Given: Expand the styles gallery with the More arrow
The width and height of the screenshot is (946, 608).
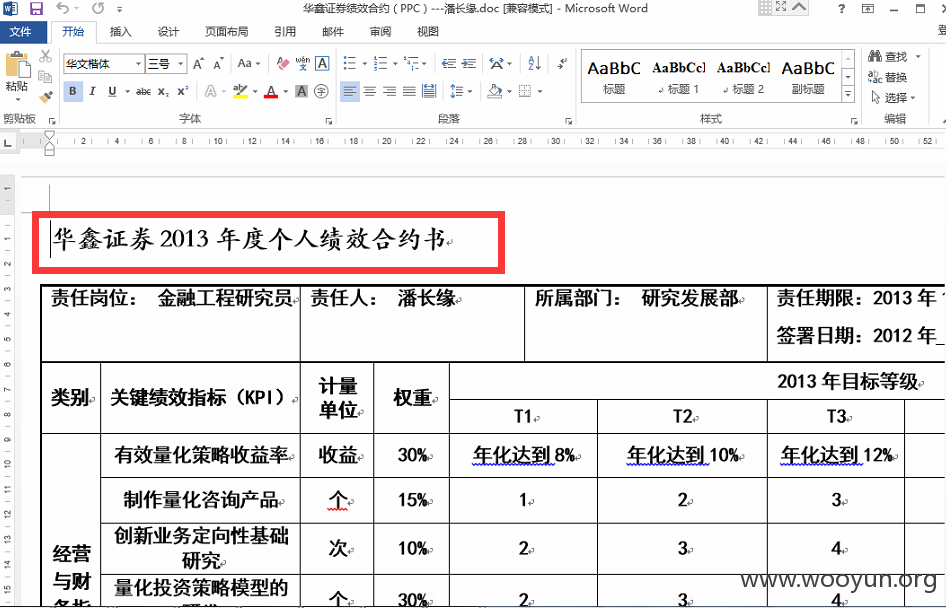Looking at the screenshot, I should click(x=848, y=94).
